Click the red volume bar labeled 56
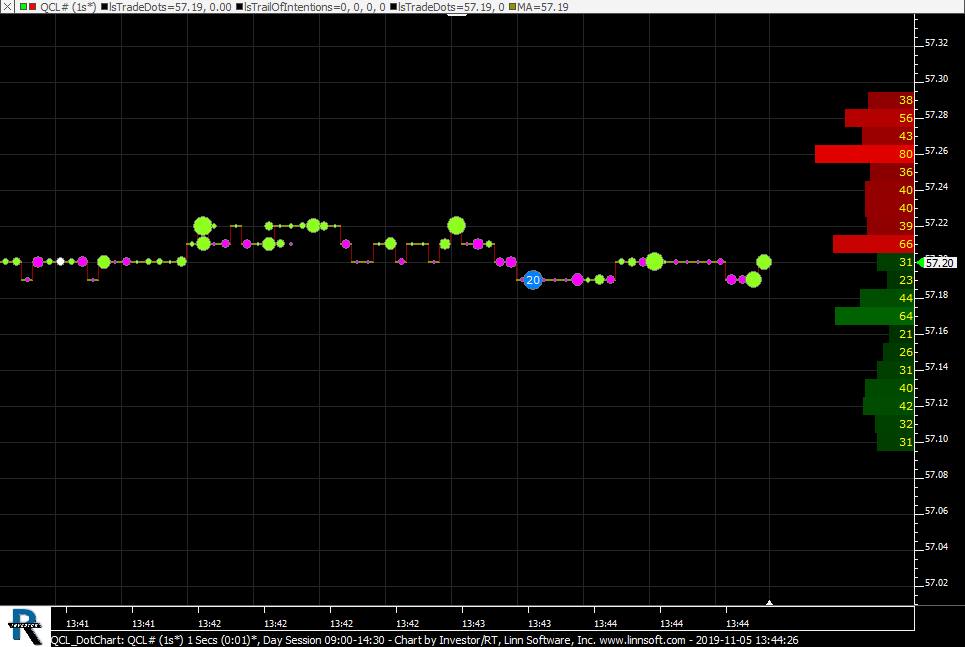Screen dimensions: 965x647 click(879, 118)
